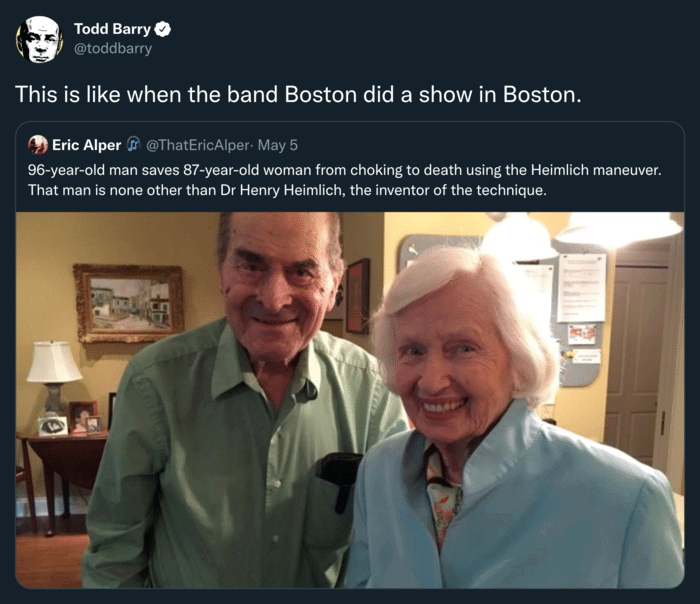Click the tweet text about the band Boston
The image size is (700, 604).
click(x=298, y=95)
